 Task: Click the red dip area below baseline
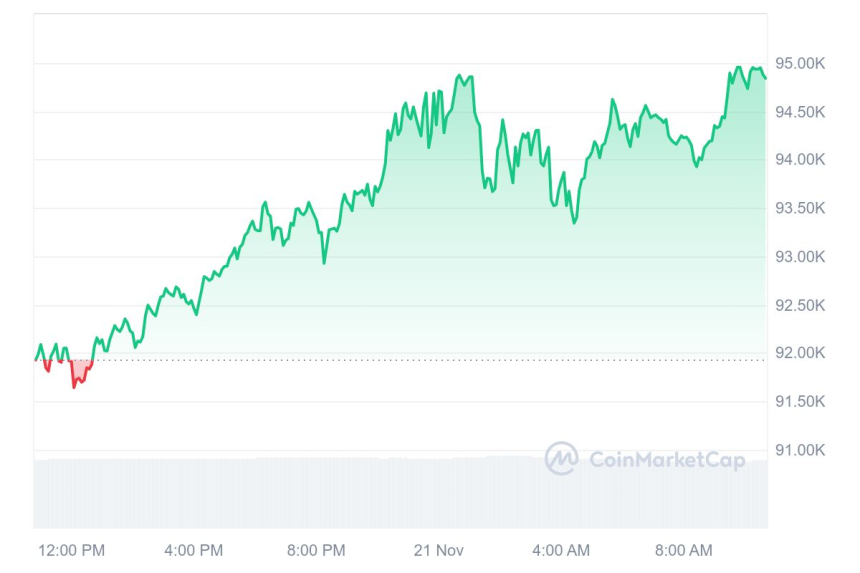tap(78, 370)
